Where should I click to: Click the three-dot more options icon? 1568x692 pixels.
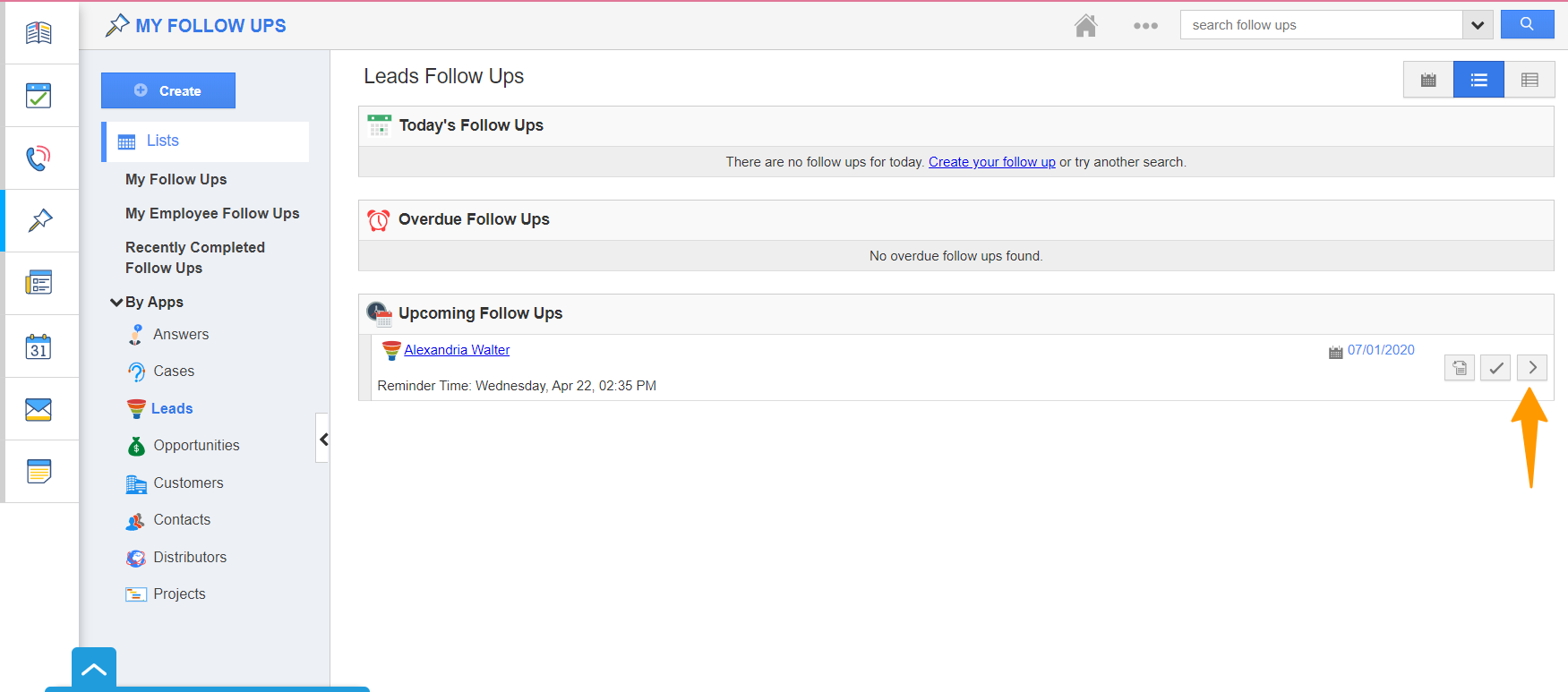click(x=1145, y=26)
